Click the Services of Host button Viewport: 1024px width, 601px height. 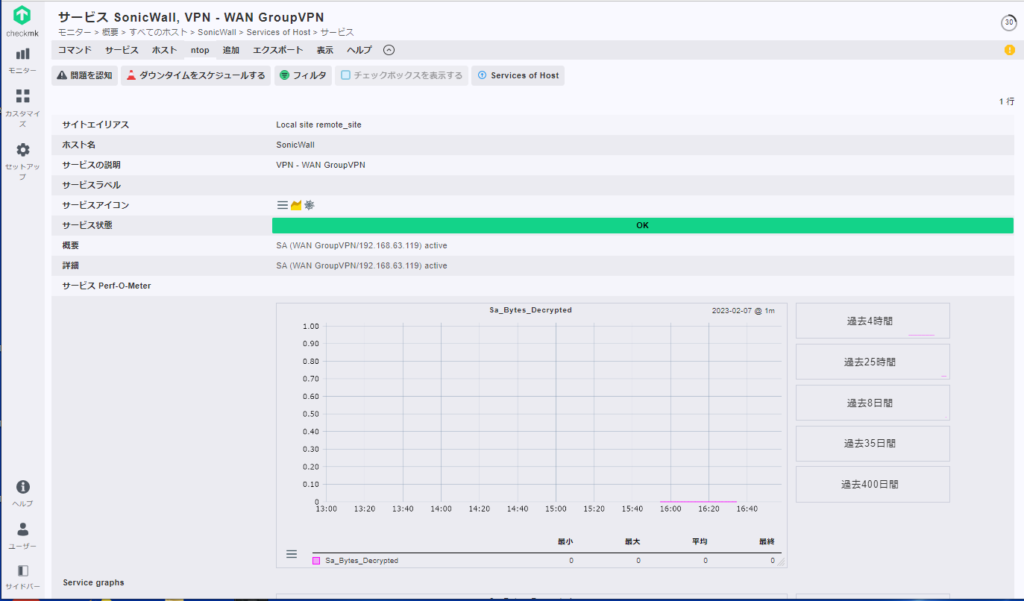tap(518, 75)
